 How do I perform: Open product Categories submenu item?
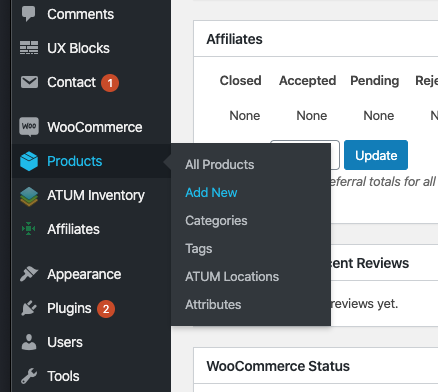pos(216,221)
